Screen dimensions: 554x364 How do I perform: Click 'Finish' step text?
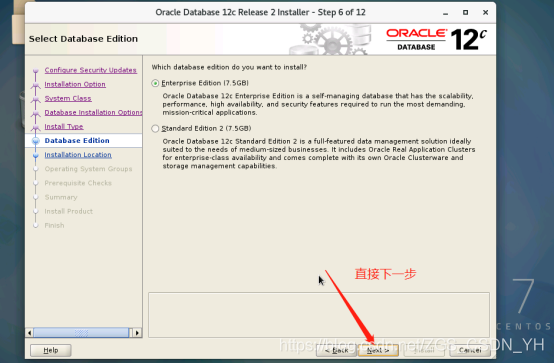pos(54,225)
